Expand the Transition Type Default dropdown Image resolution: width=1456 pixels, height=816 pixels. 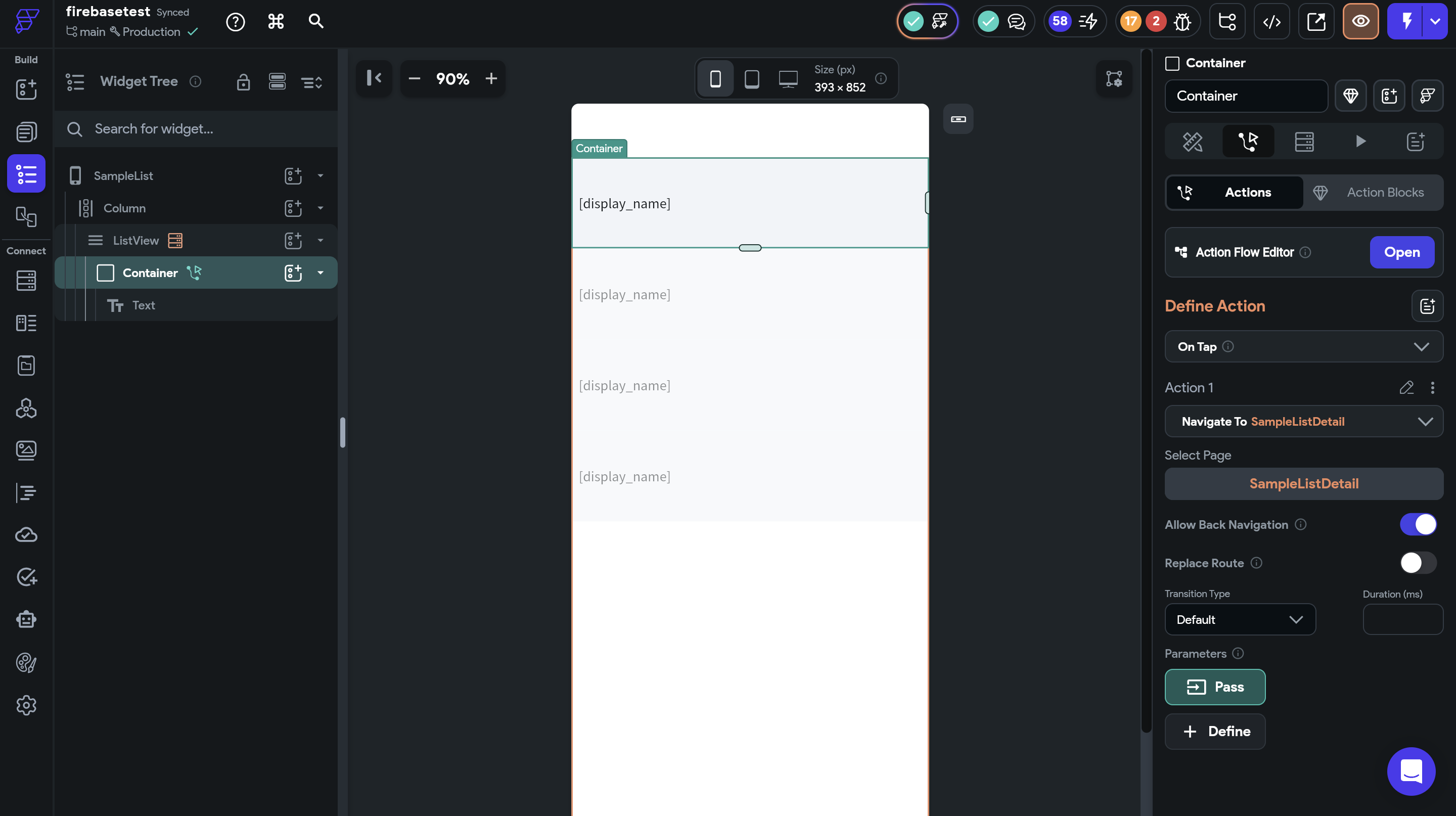tap(1240, 619)
